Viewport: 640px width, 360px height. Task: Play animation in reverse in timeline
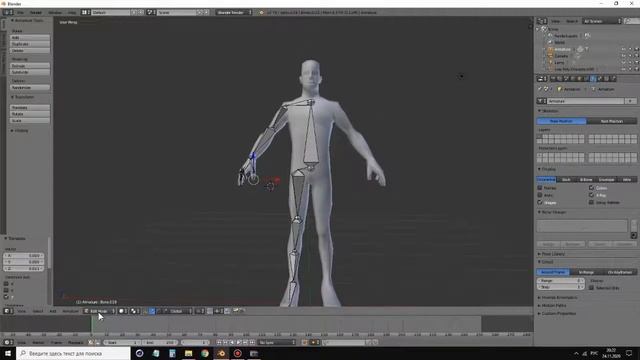tap(232, 342)
